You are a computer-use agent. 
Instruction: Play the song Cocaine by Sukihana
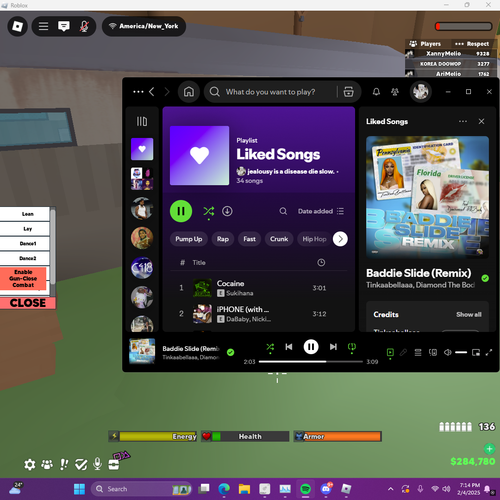[x=259, y=288]
